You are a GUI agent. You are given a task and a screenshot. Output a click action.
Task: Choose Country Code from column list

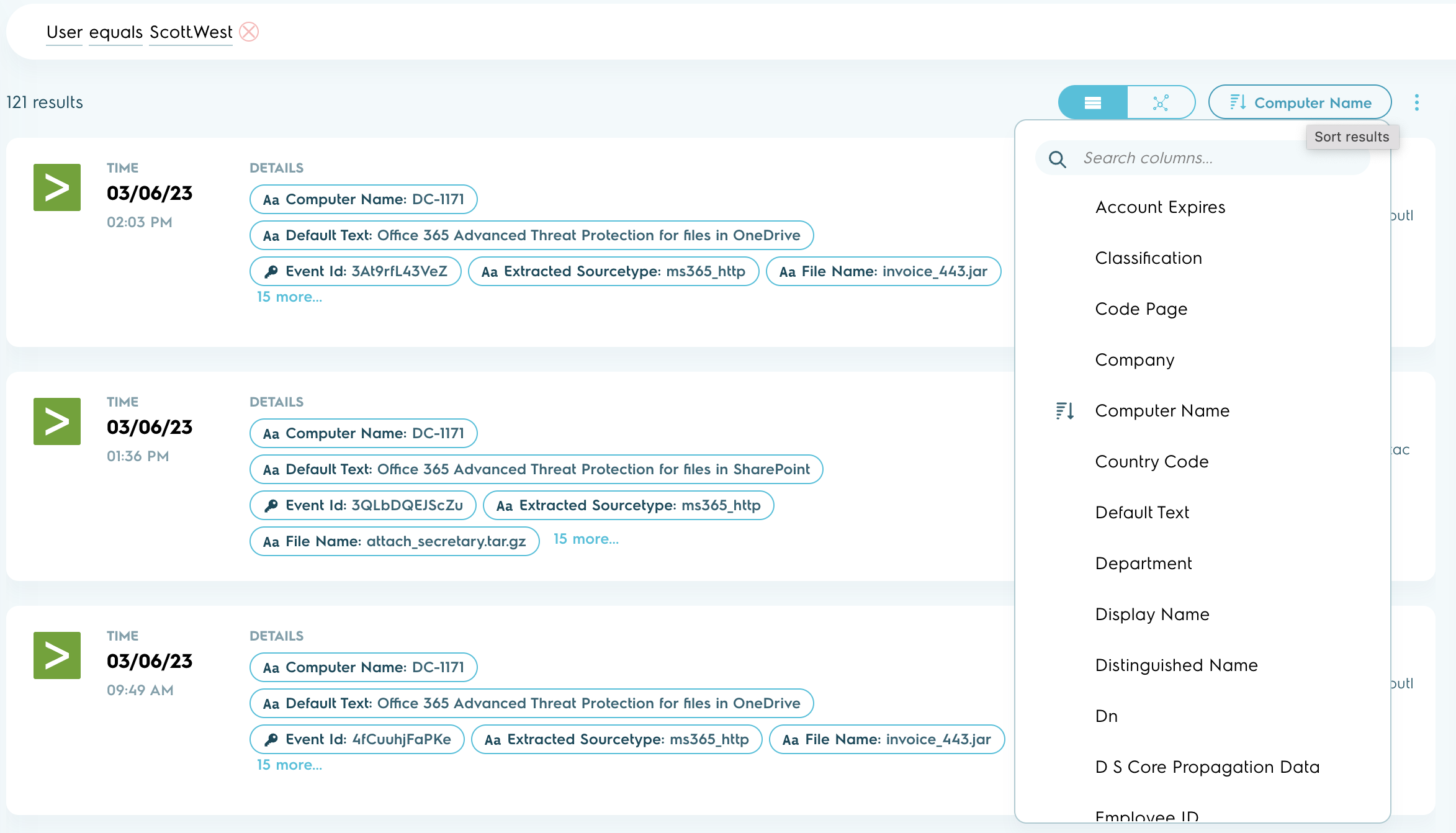pyautogui.click(x=1152, y=462)
